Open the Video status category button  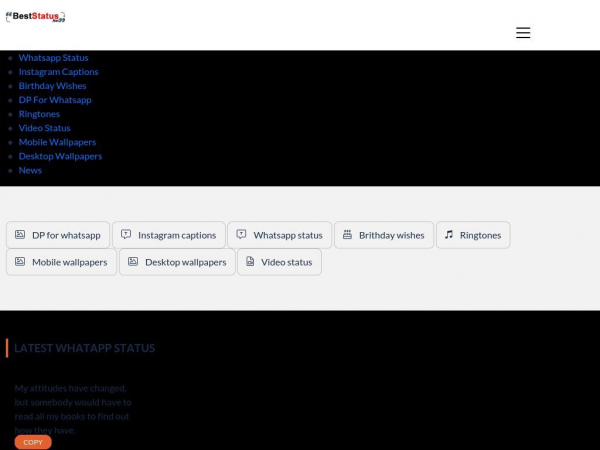click(x=279, y=262)
